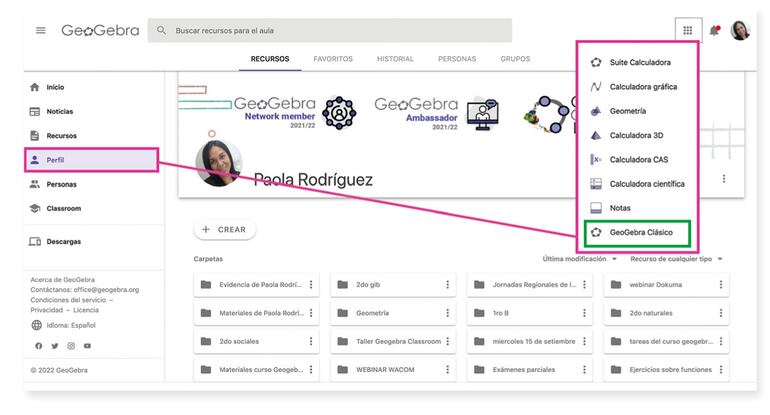Image resolution: width=770 pixels, height=415 pixels.
Task: Launch Calculadora científica app
Action: click(637, 184)
